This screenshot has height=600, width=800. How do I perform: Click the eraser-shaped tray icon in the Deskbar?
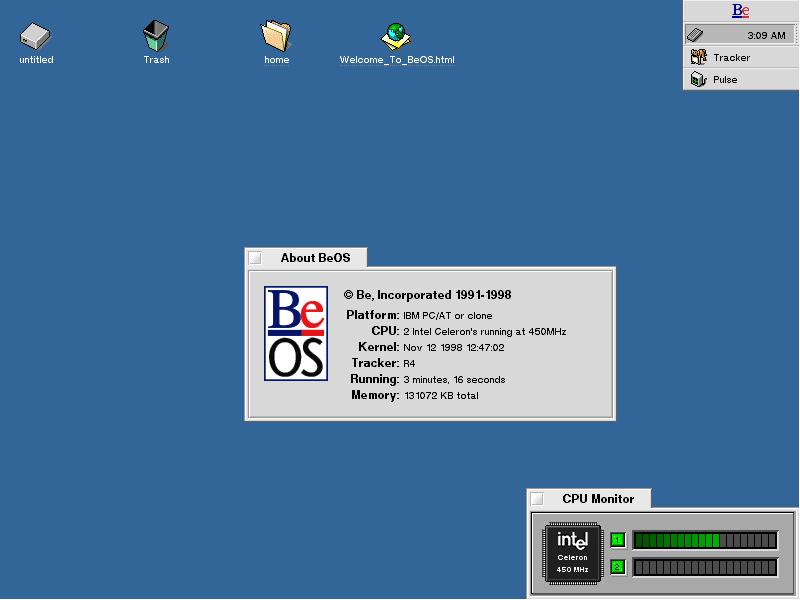695,35
